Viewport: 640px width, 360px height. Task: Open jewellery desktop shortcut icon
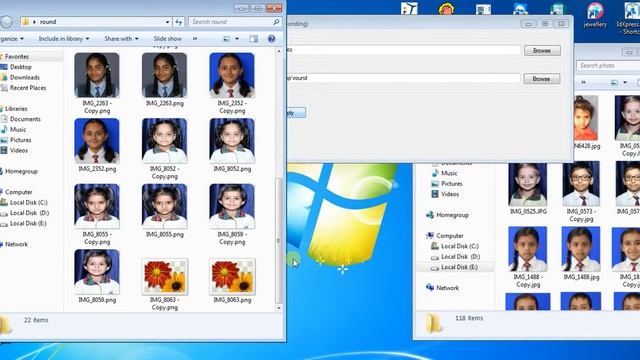pos(595,15)
